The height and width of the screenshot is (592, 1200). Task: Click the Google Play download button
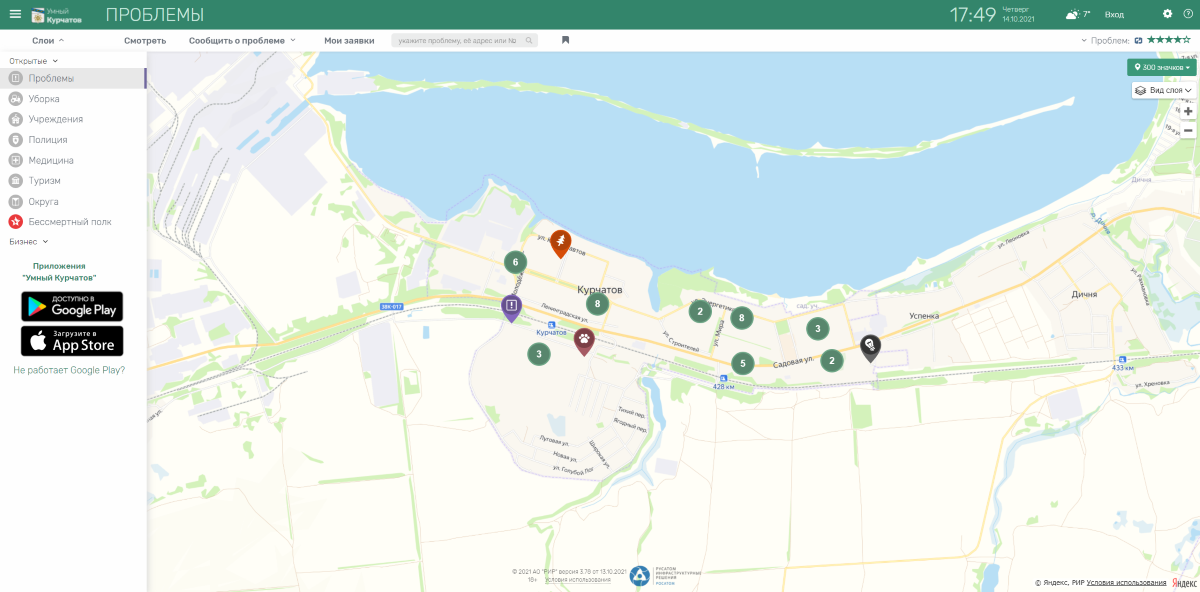(x=72, y=306)
